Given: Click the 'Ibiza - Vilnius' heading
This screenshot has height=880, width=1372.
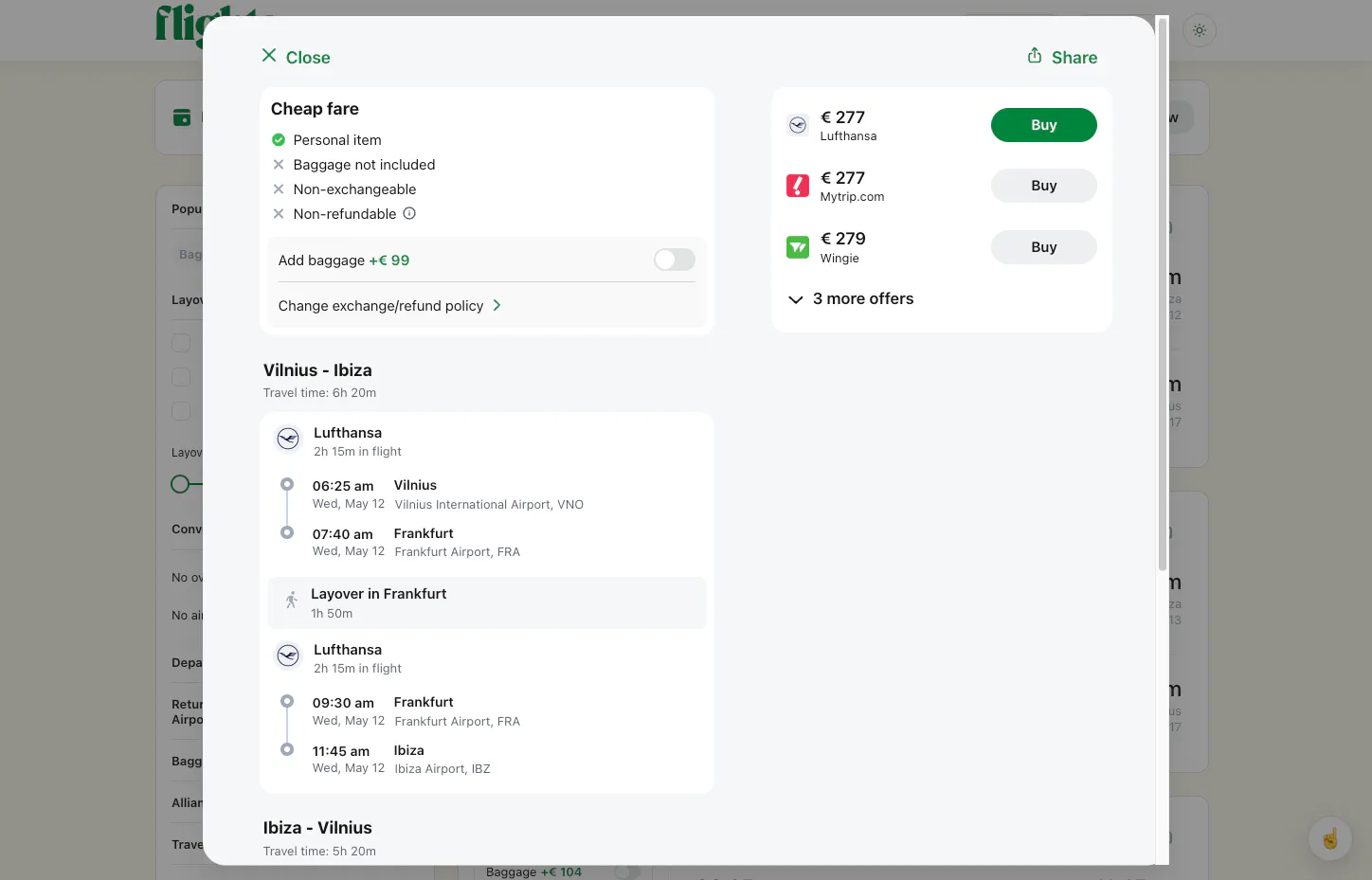Looking at the screenshot, I should pos(317,828).
